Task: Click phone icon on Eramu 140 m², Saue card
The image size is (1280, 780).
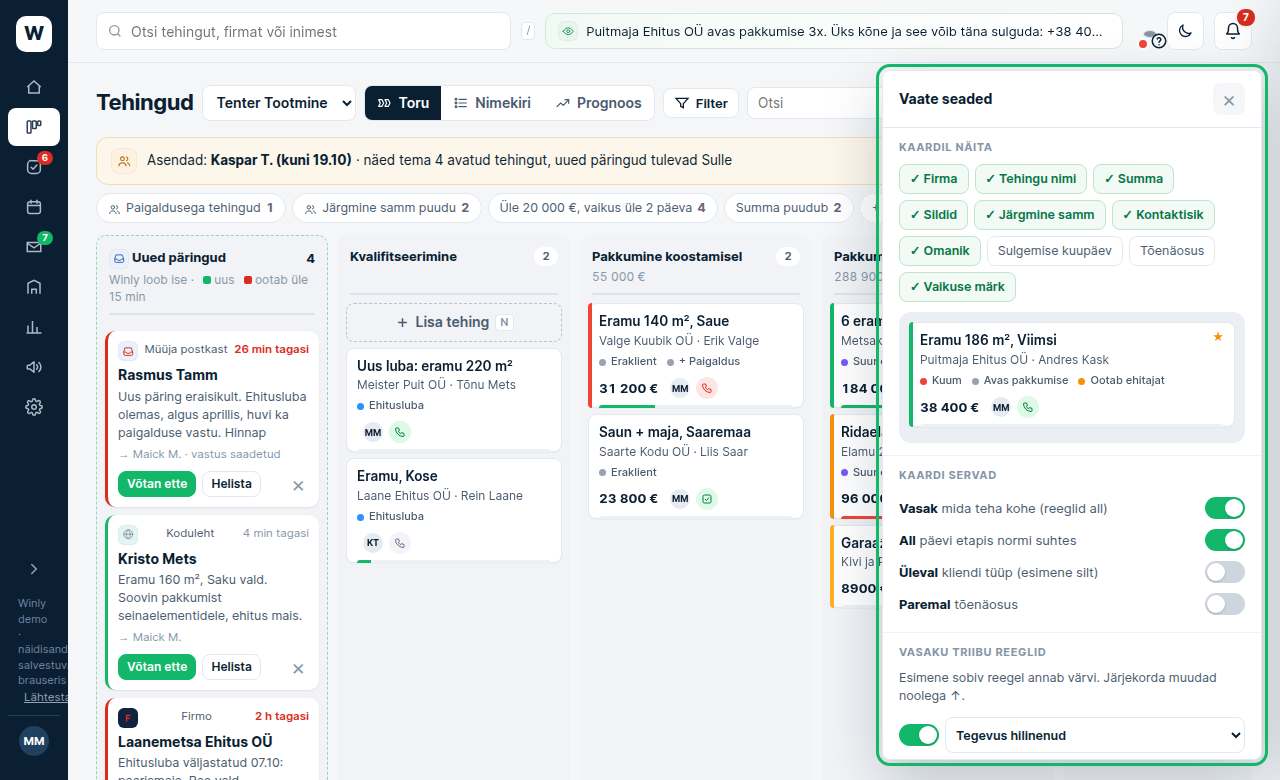Action: click(707, 388)
